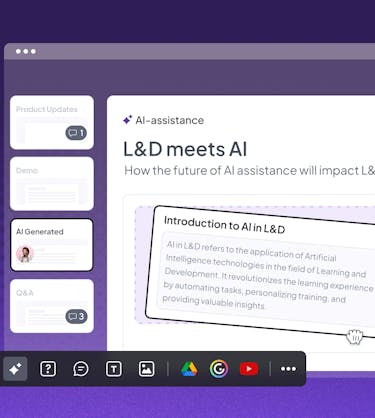Image resolution: width=375 pixels, height=418 pixels.
Task: Show more toolbar options
Action: click(x=288, y=369)
